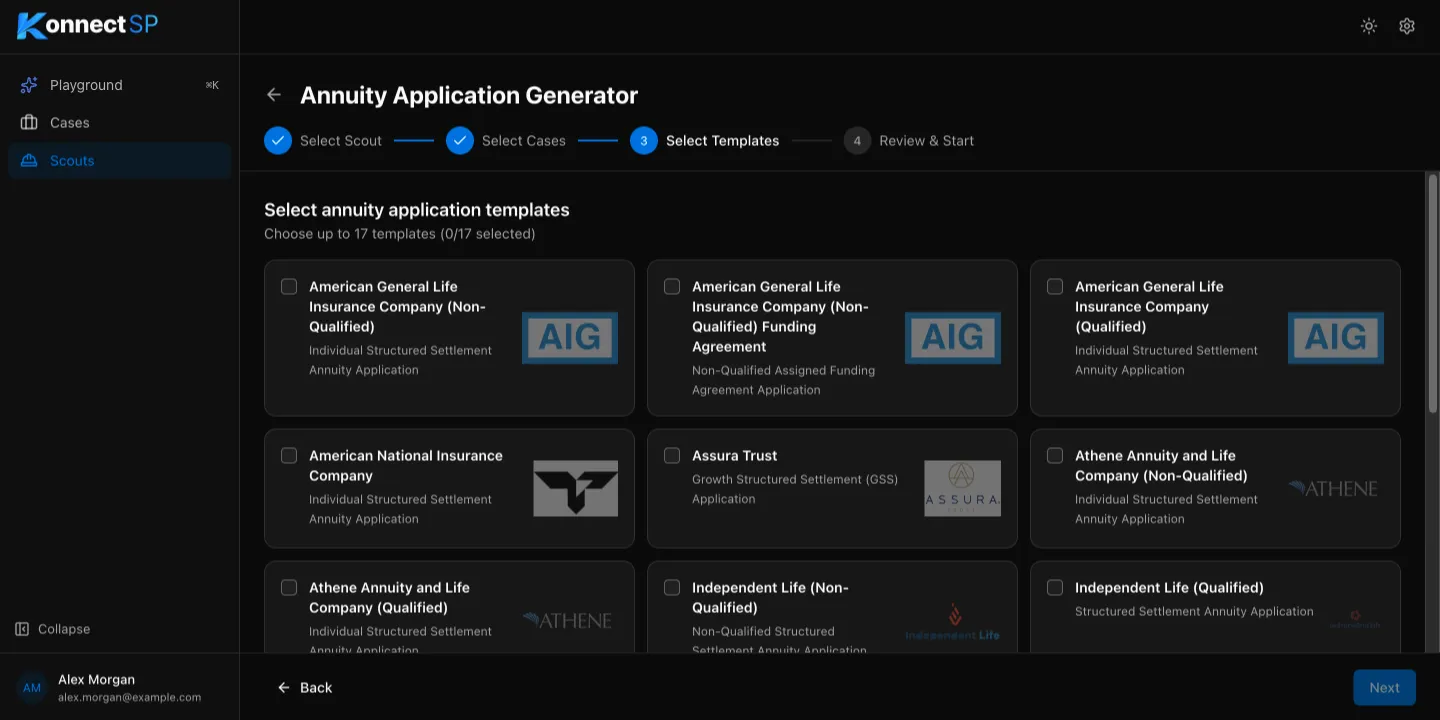Click step 3 circle for Select Templates
This screenshot has width=1440, height=720.
[644, 140]
